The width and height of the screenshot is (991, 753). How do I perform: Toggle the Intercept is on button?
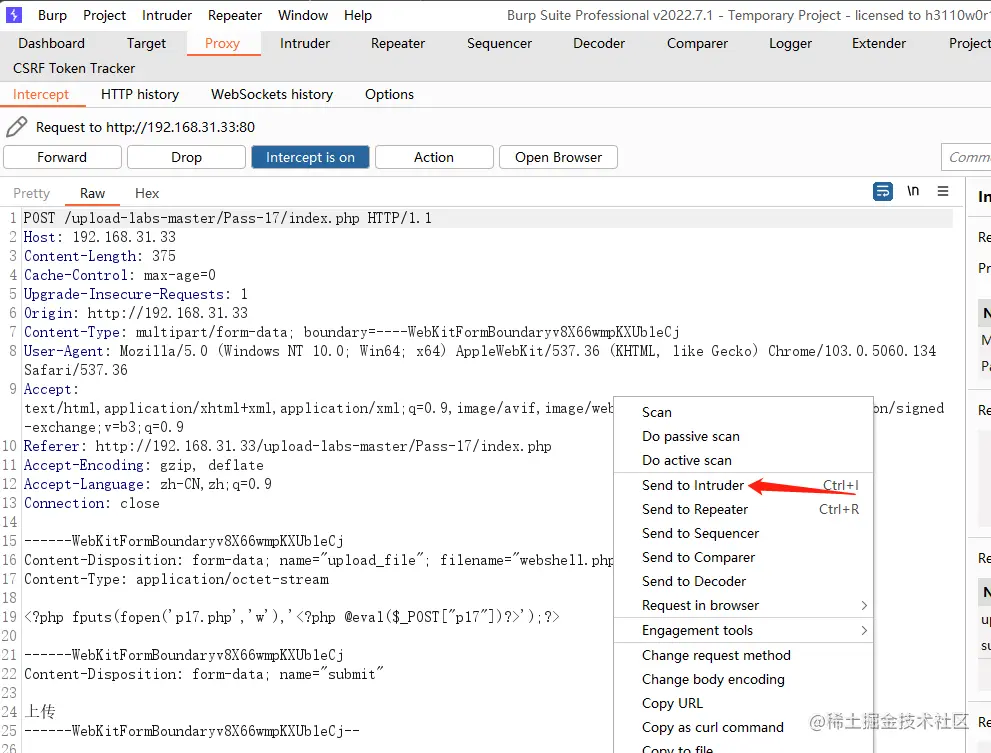click(310, 157)
